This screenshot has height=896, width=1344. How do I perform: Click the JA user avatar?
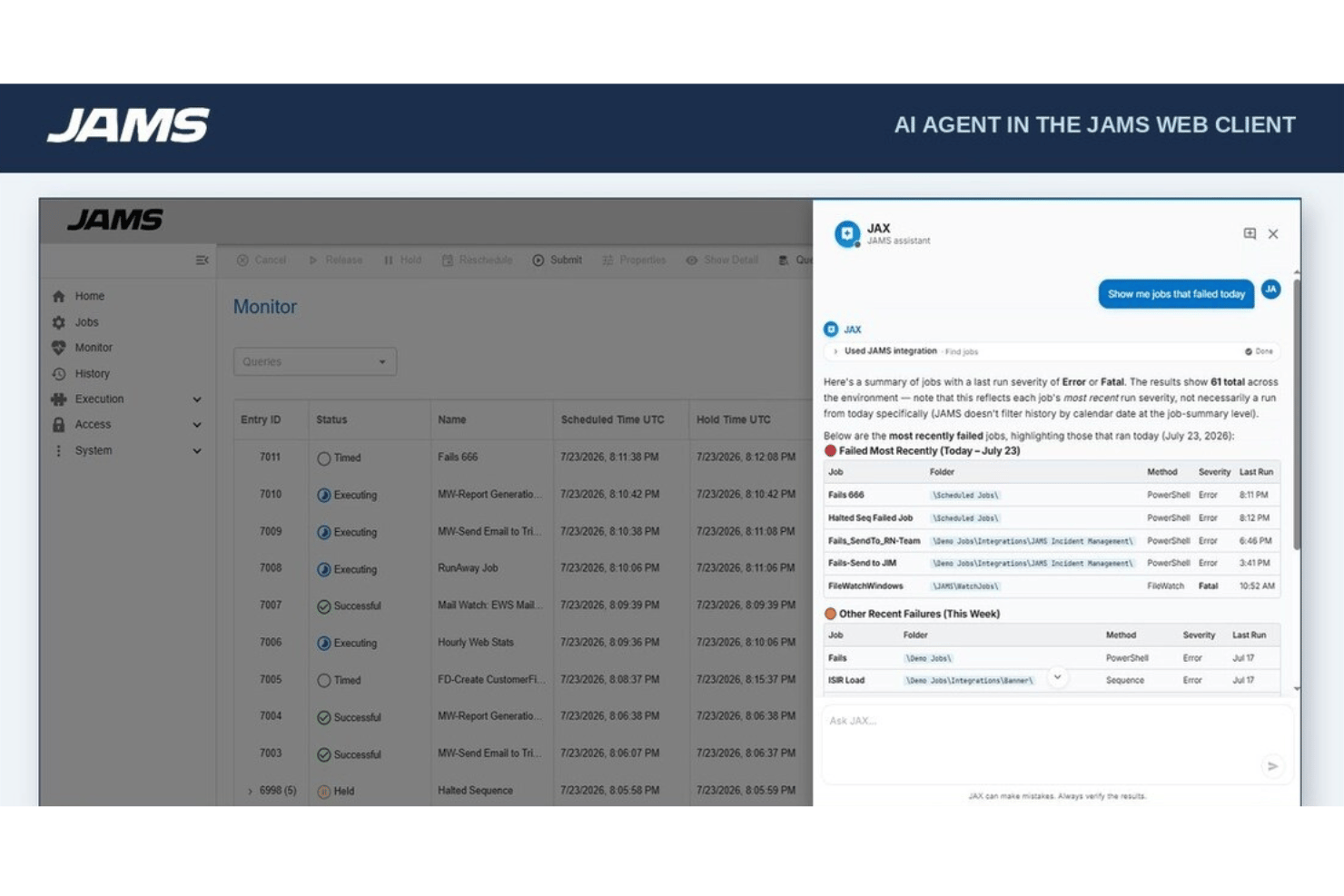point(1270,290)
